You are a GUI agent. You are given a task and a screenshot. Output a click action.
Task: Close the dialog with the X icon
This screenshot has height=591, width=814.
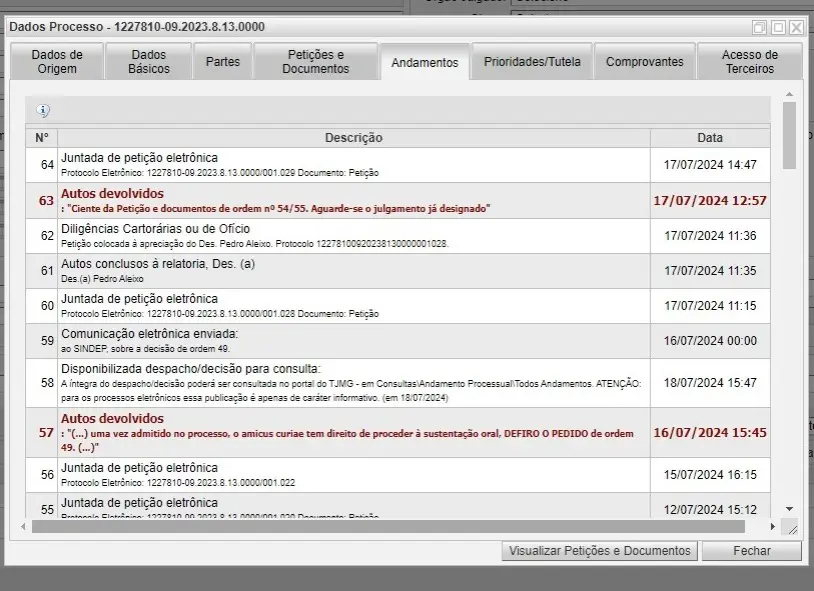click(x=796, y=28)
